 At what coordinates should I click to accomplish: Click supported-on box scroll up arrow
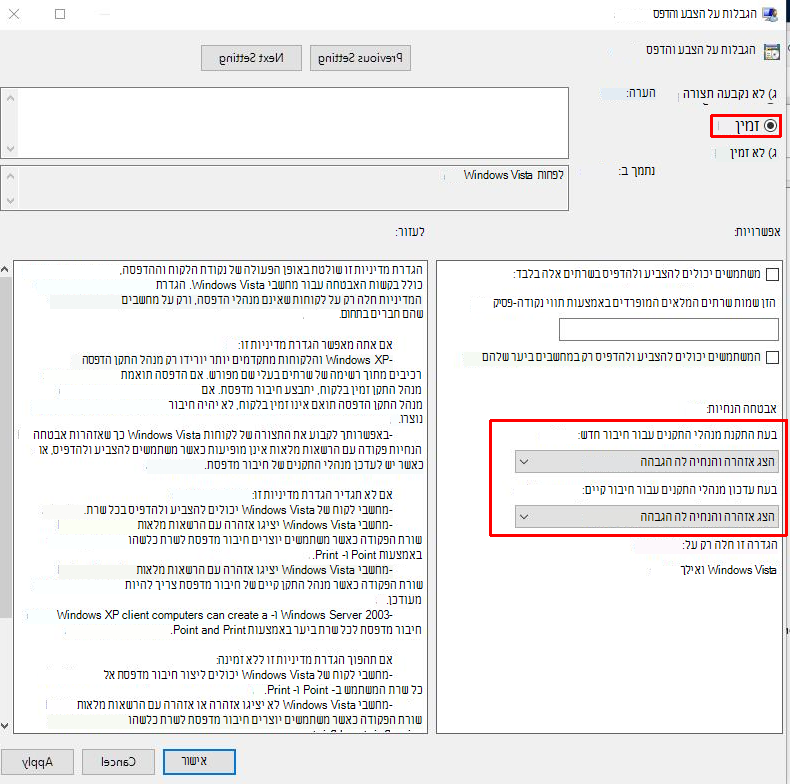10,176
